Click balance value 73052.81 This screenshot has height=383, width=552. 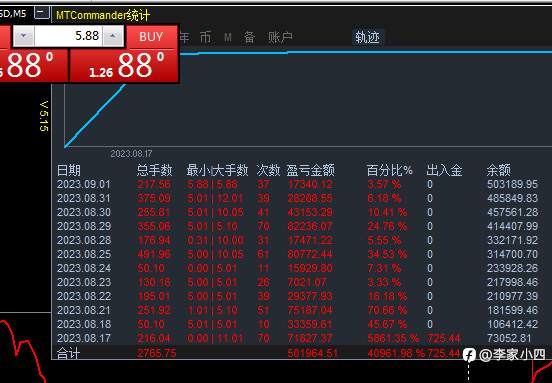click(509, 338)
